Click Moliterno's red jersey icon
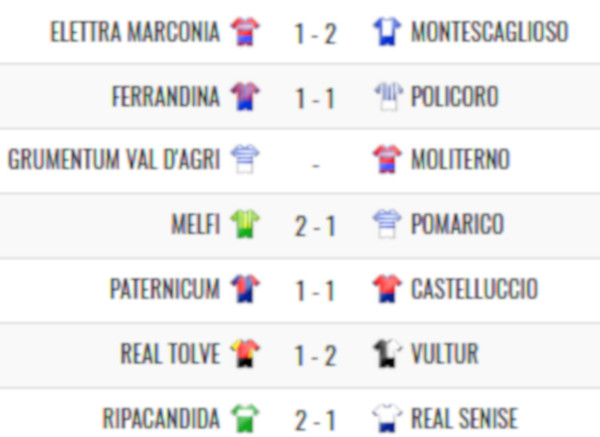 pos(387,159)
